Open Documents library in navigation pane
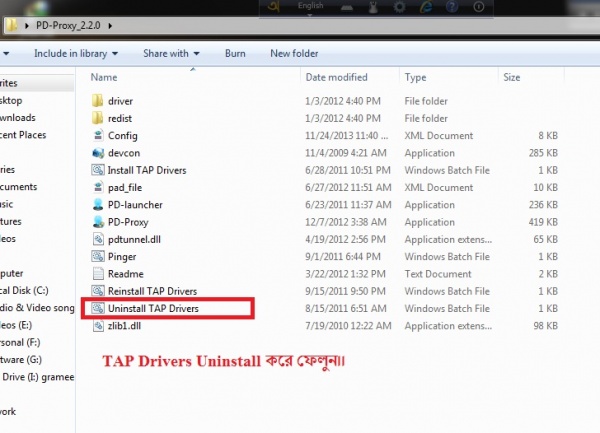 (x=18, y=187)
